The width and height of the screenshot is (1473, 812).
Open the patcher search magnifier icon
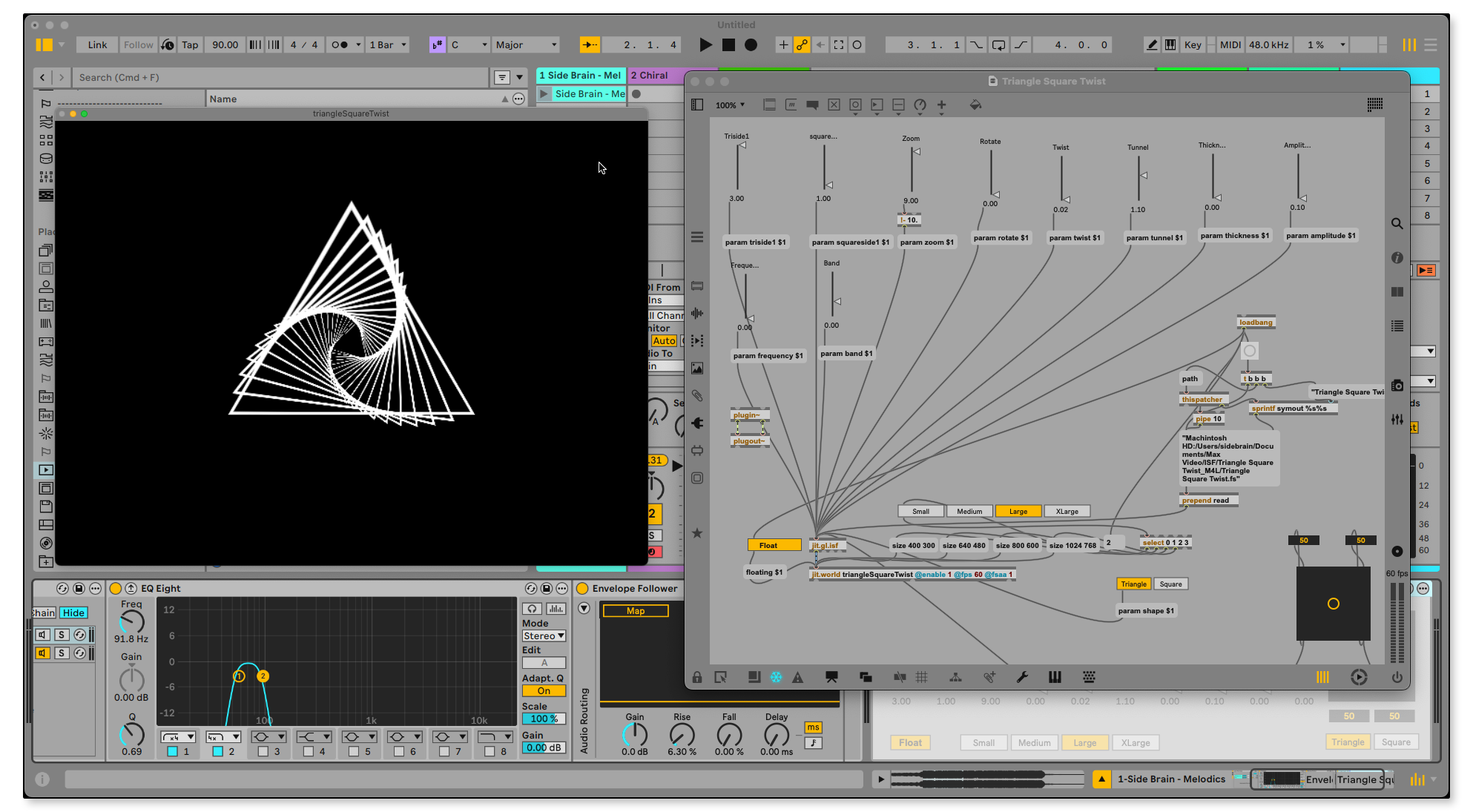(1397, 224)
